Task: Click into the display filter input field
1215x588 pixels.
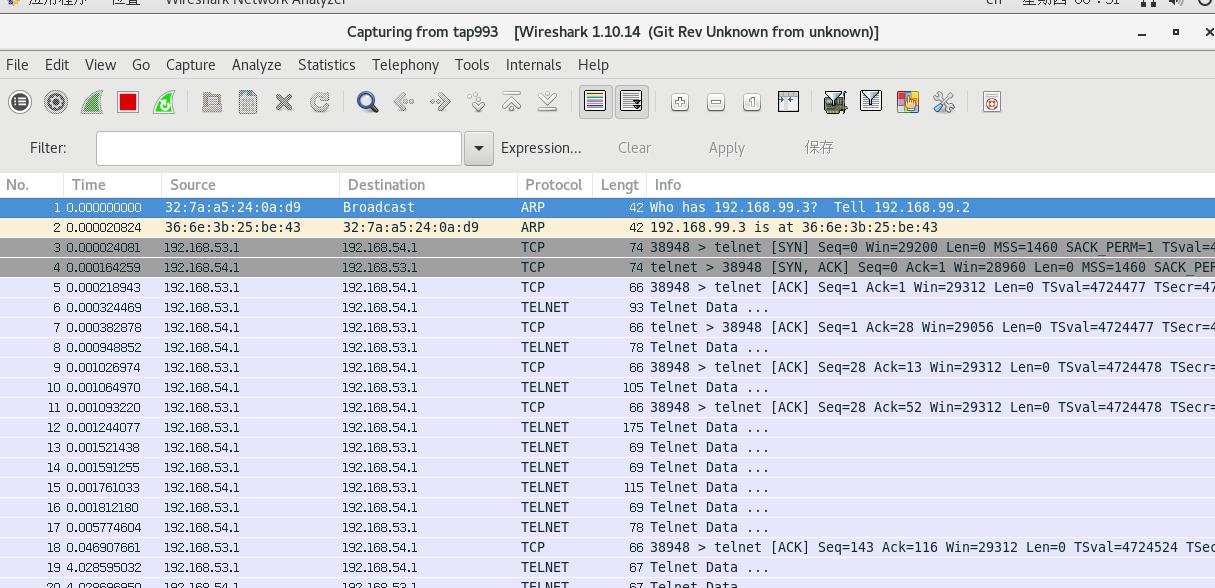Action: pos(279,148)
